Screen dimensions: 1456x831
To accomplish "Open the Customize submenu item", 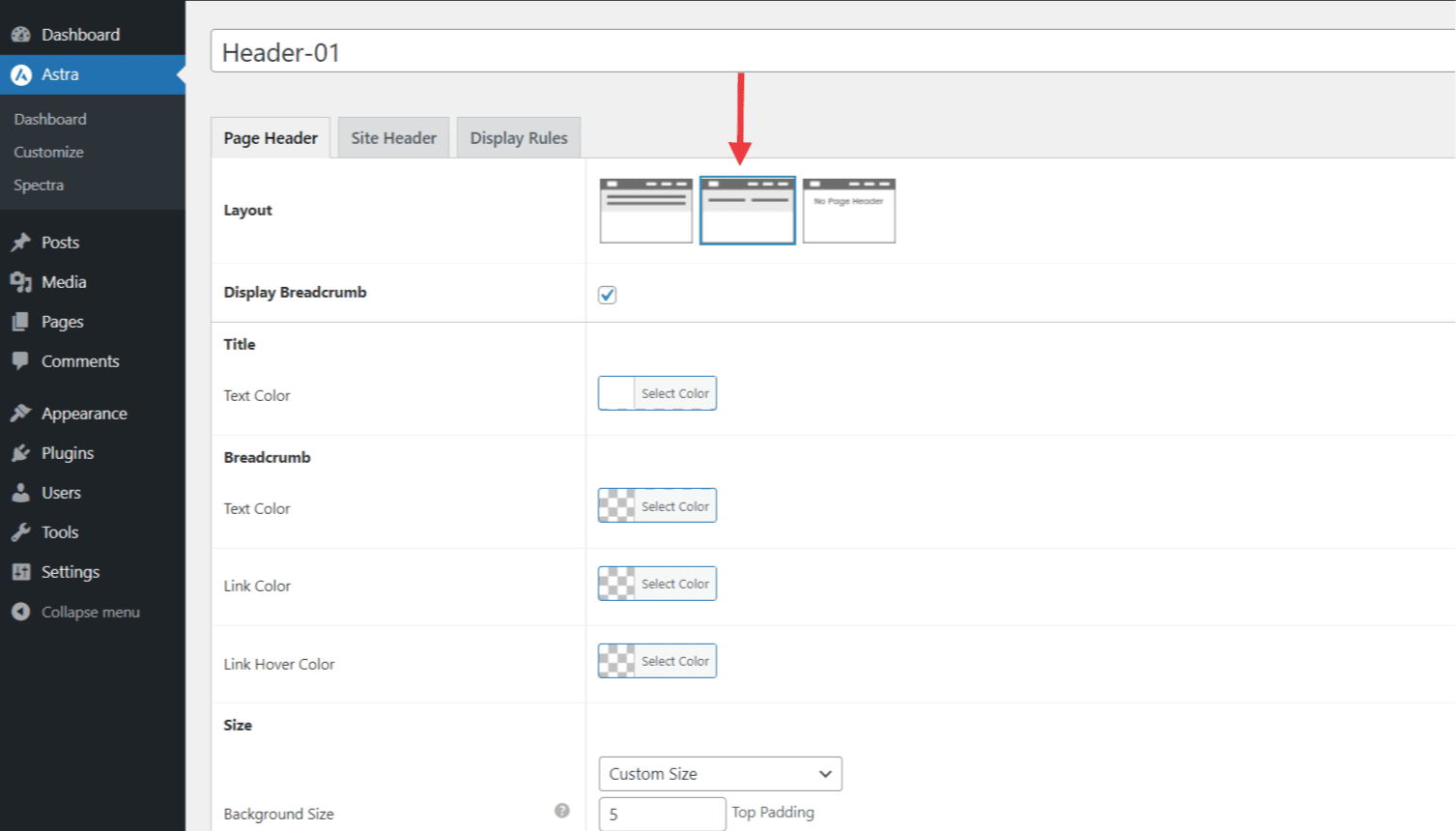I will click(48, 152).
